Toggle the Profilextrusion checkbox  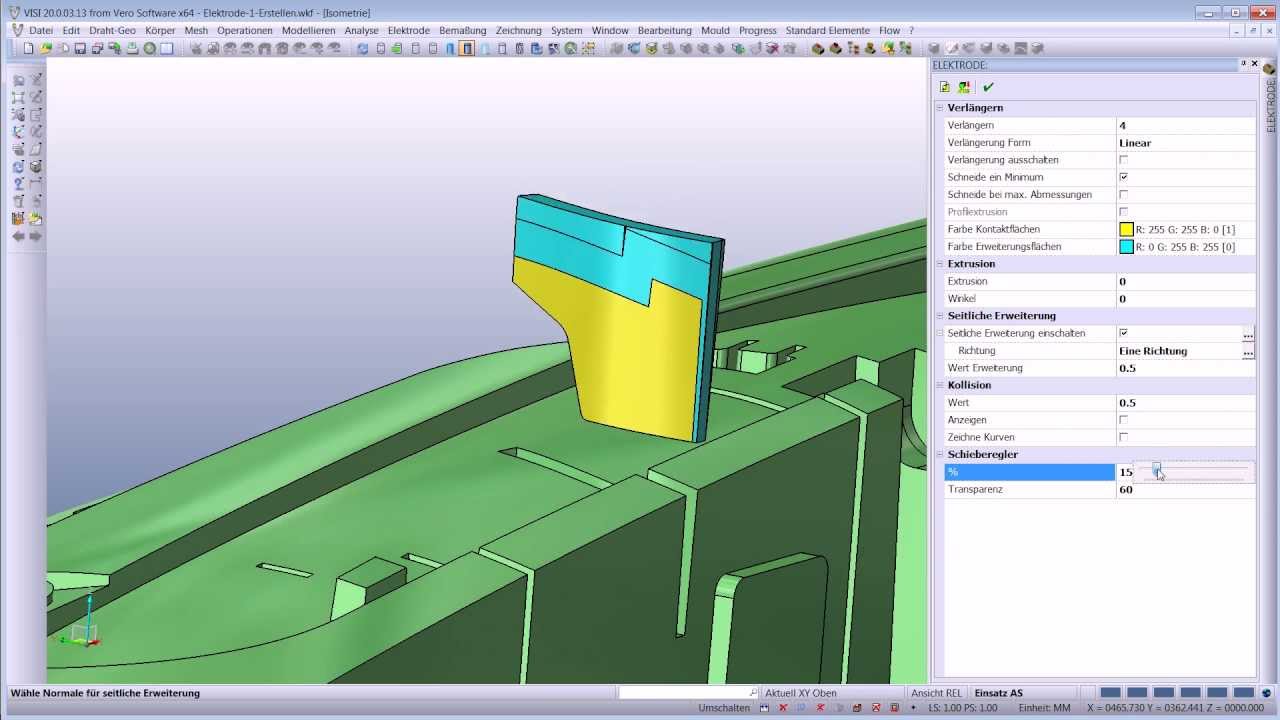[x=1123, y=212]
